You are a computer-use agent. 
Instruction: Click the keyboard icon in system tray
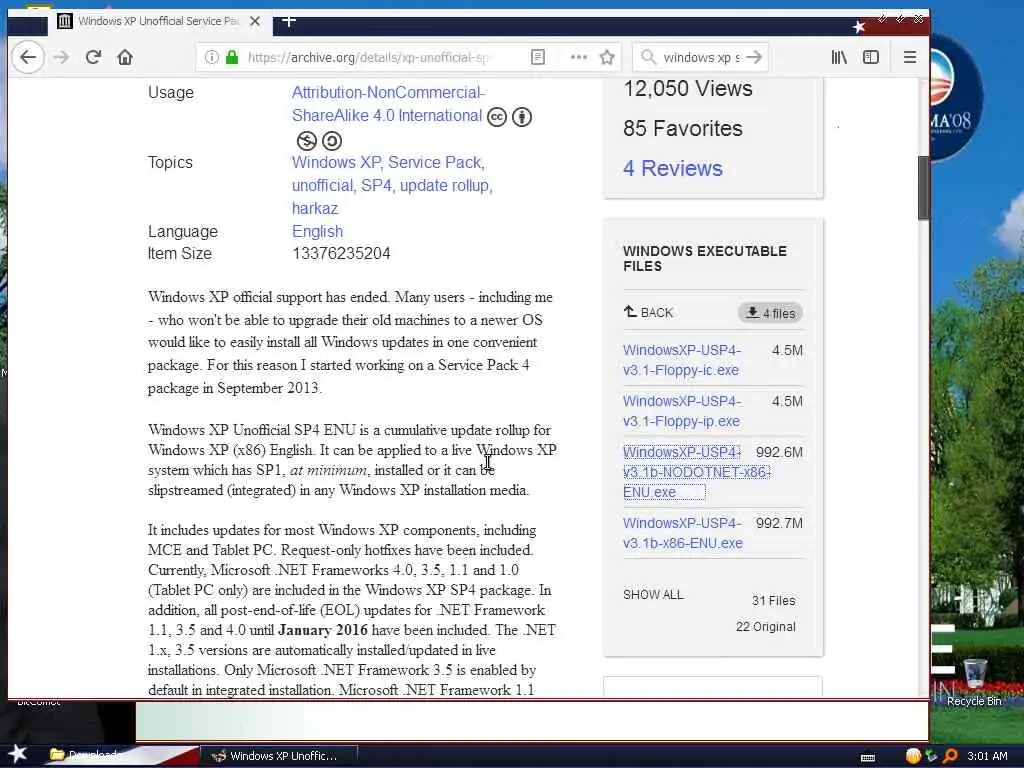[x=868, y=758]
